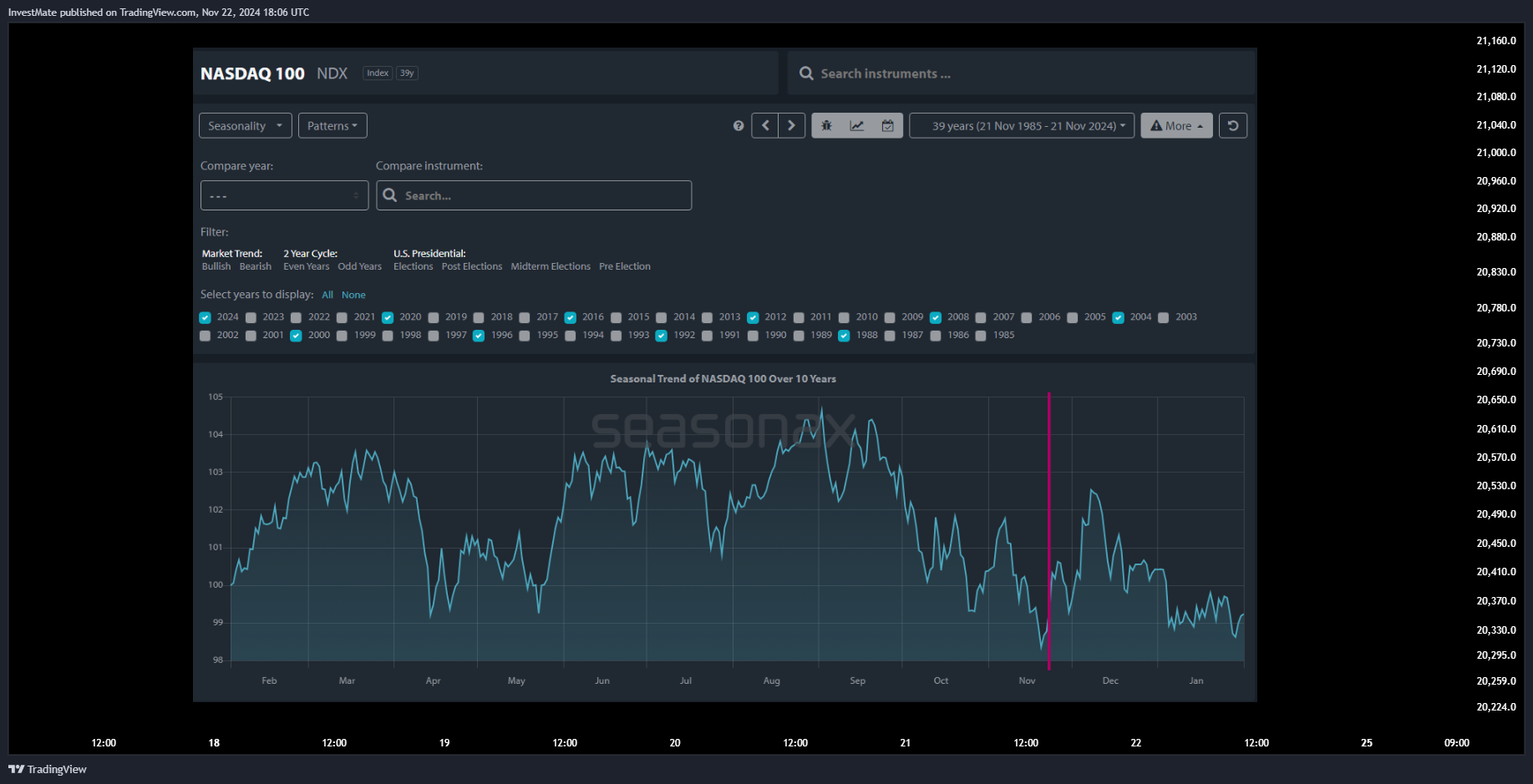
Task: Uncheck the 2012 year checkbox
Action: point(753,317)
